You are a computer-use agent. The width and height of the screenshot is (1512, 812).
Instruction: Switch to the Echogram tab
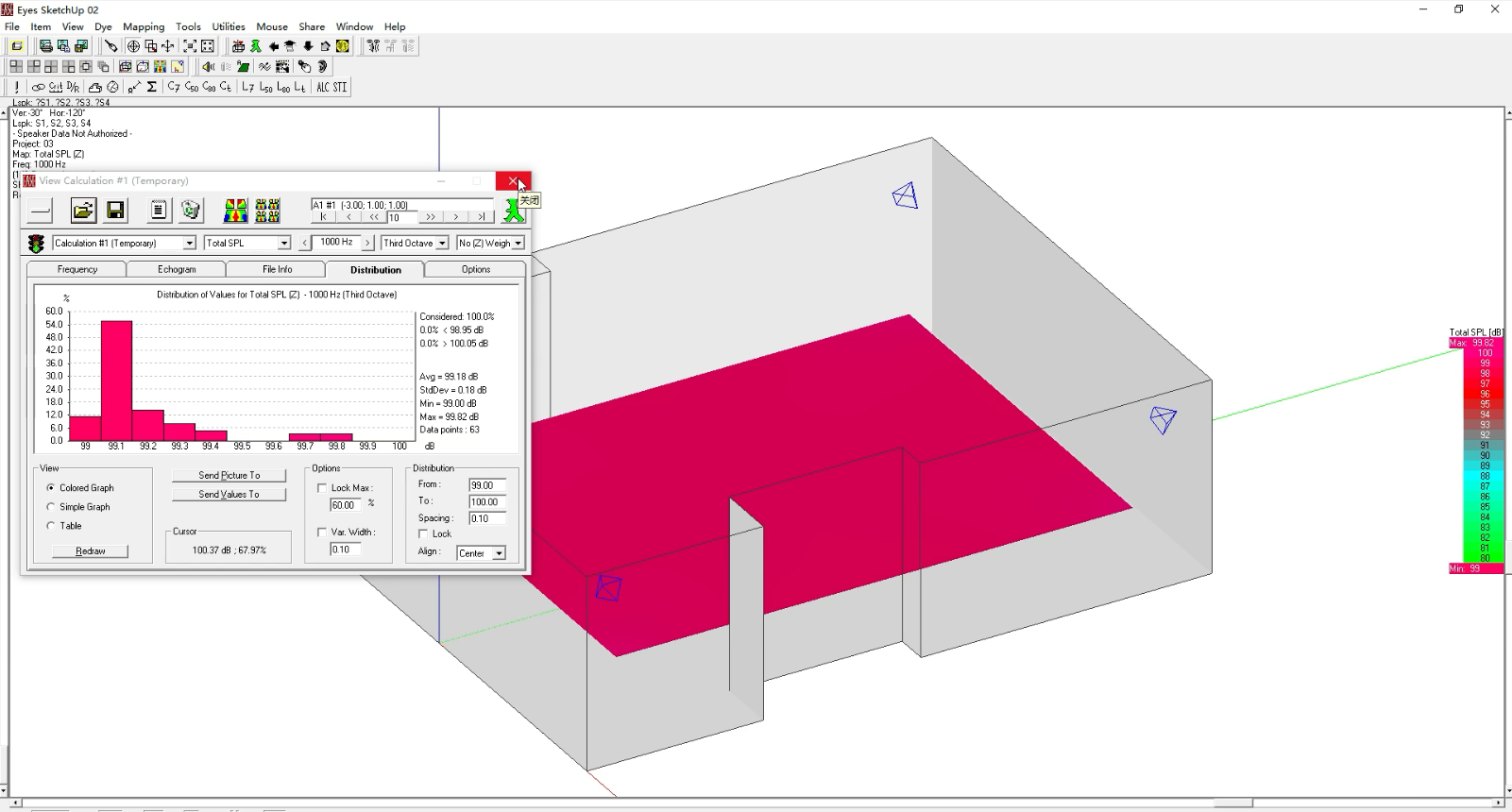click(177, 270)
